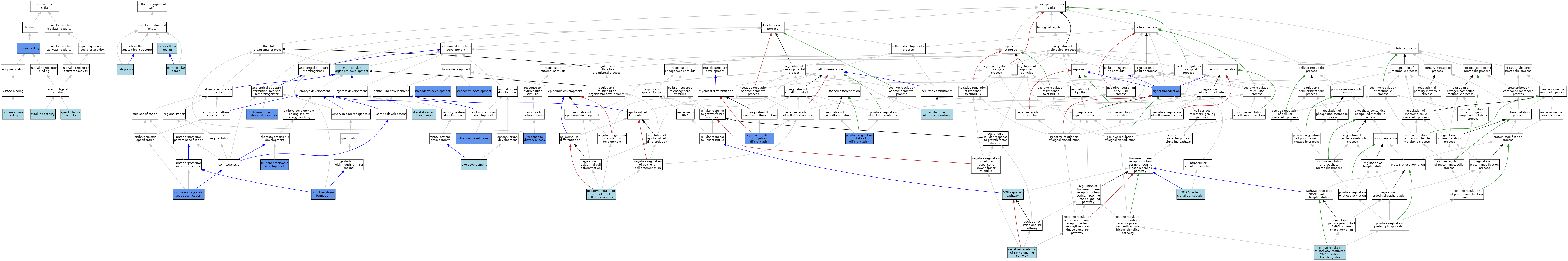The height and width of the screenshot is (261, 1568).
Task: Select the macromolecule modification node
Action: [x=1550, y=114]
